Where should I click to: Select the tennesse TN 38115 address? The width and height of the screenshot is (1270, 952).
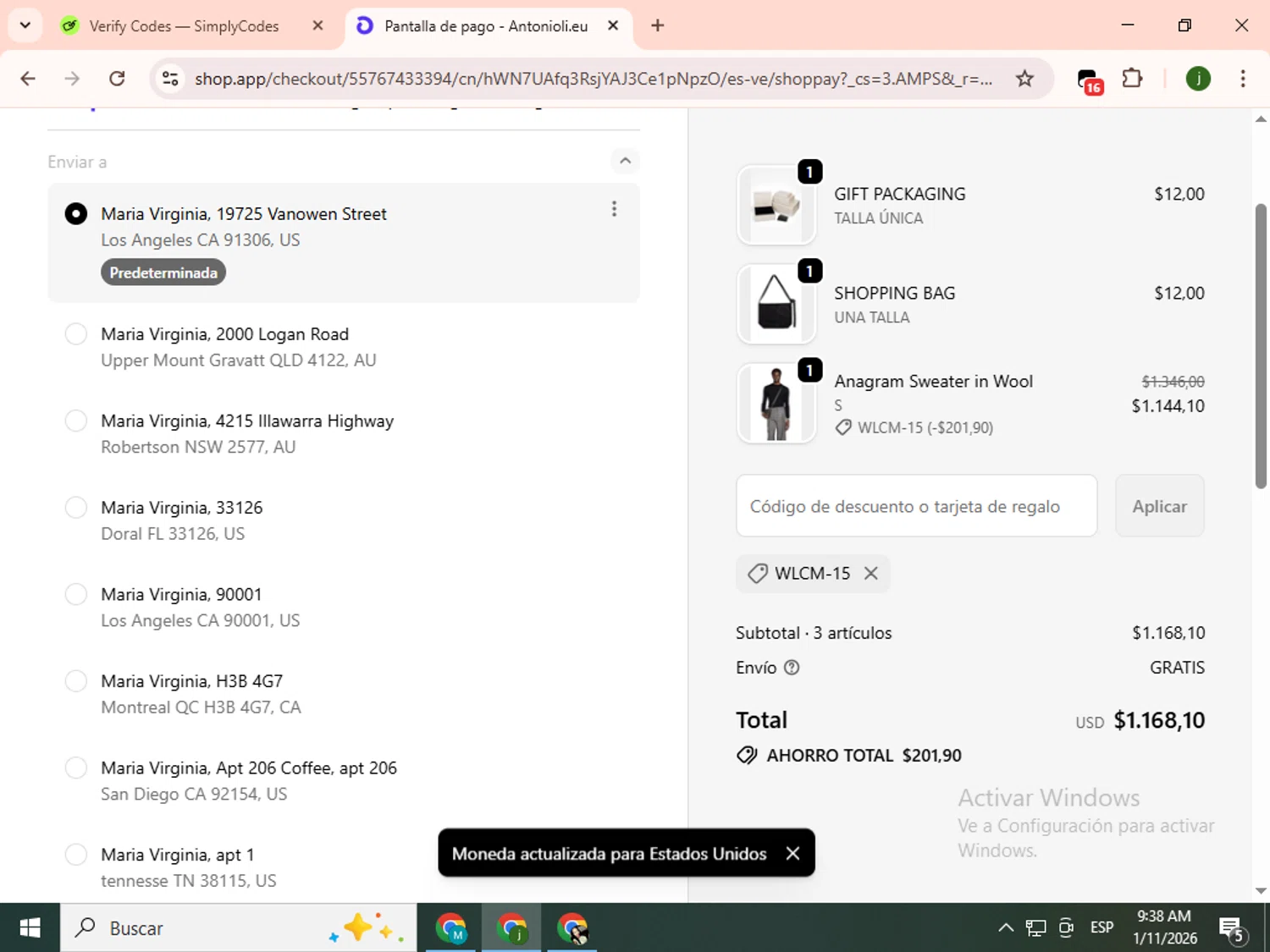tap(76, 854)
